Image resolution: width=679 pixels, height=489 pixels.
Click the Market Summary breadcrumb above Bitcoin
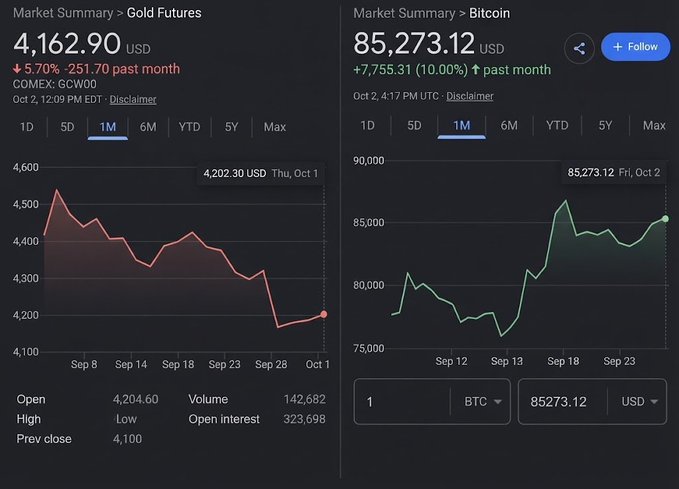[x=404, y=13]
